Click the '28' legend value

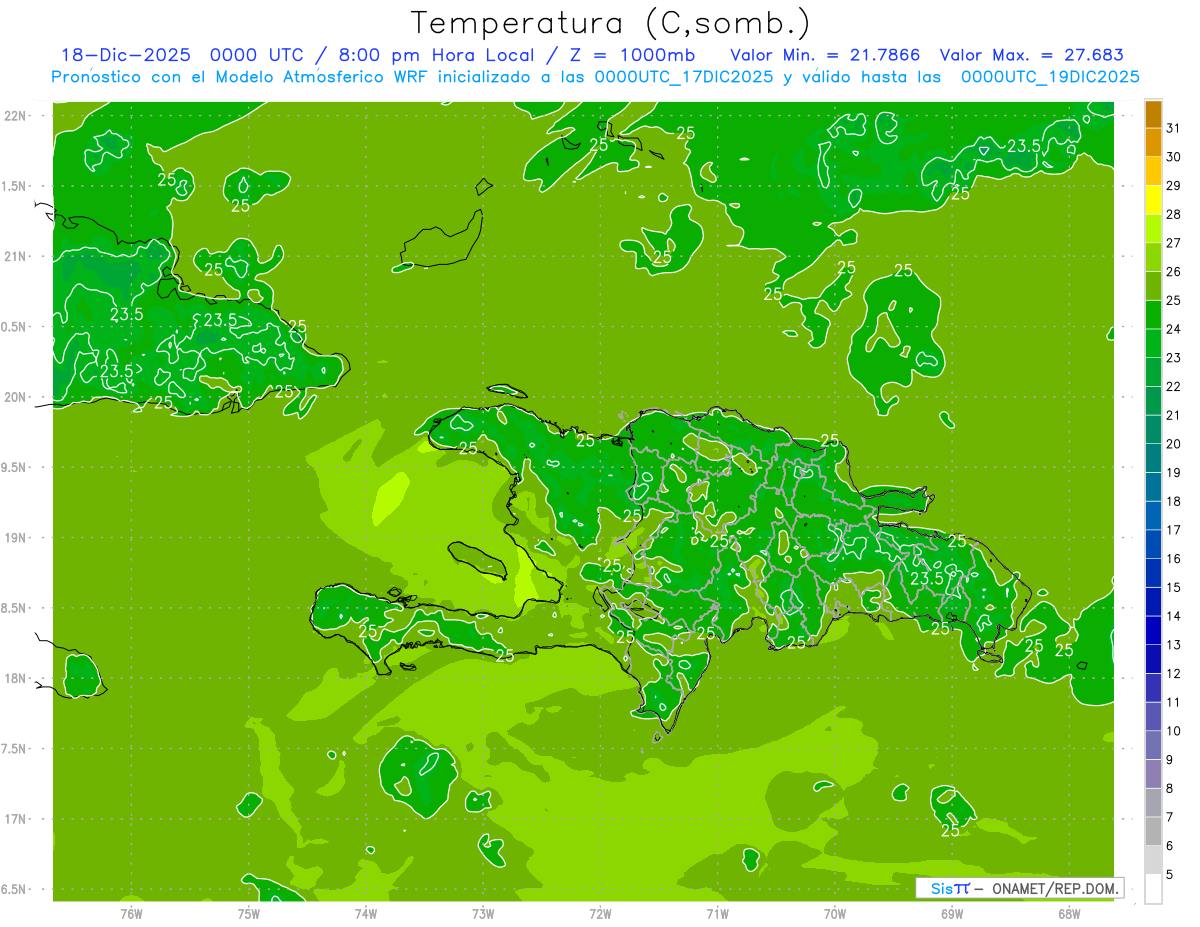pos(1174,214)
